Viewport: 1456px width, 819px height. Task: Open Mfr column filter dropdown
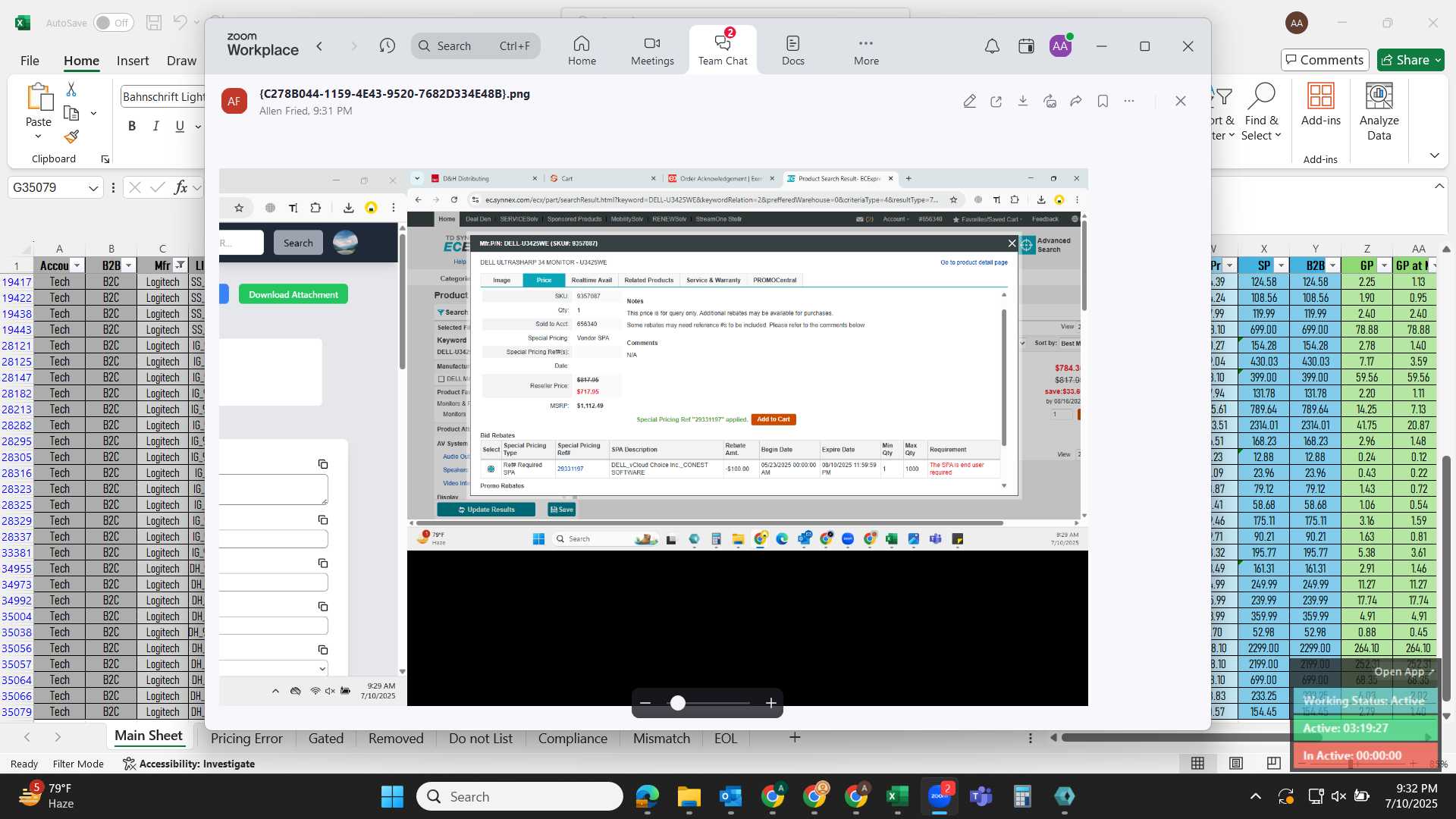click(180, 265)
